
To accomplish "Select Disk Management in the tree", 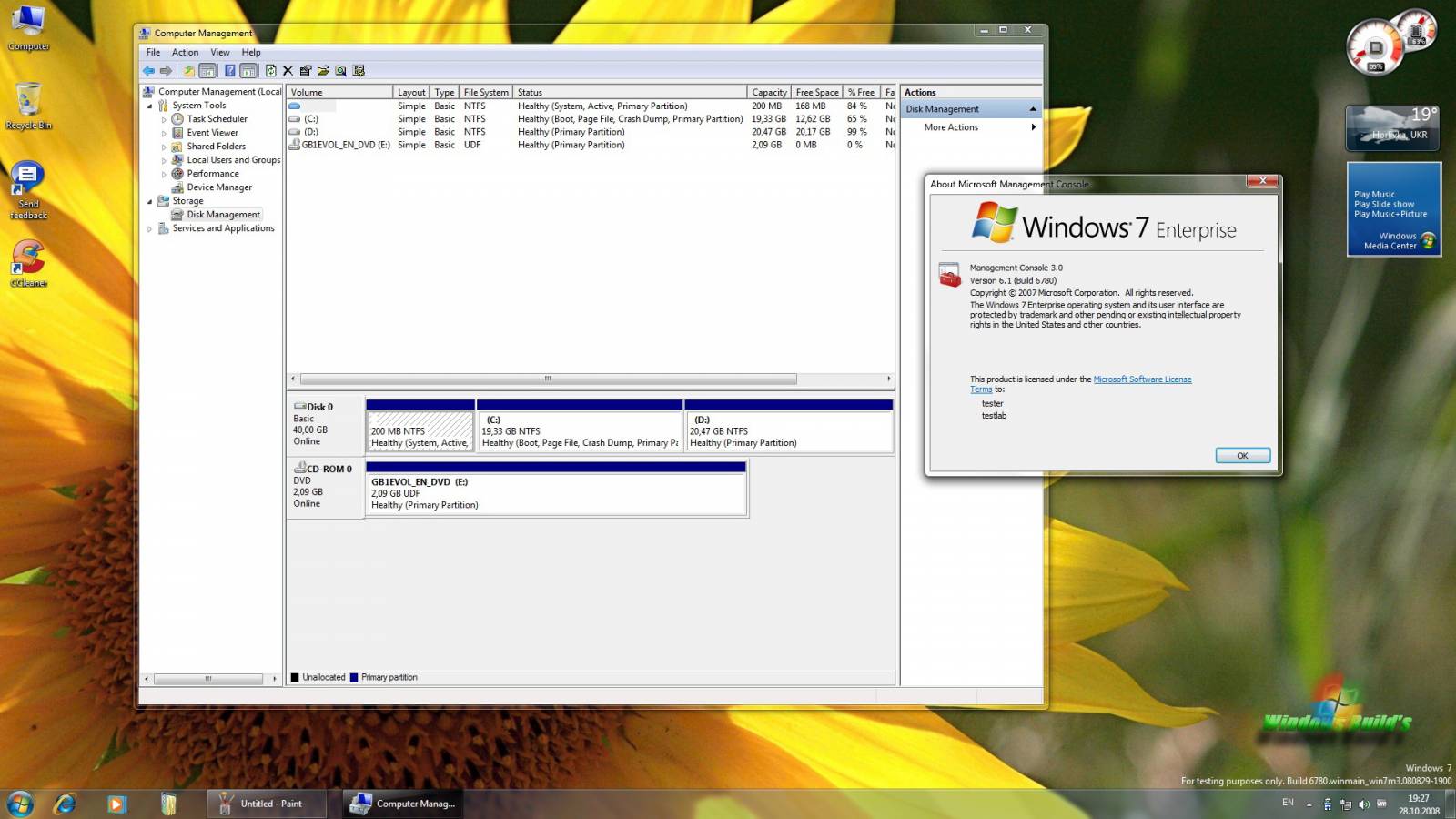I will click(x=223, y=215).
